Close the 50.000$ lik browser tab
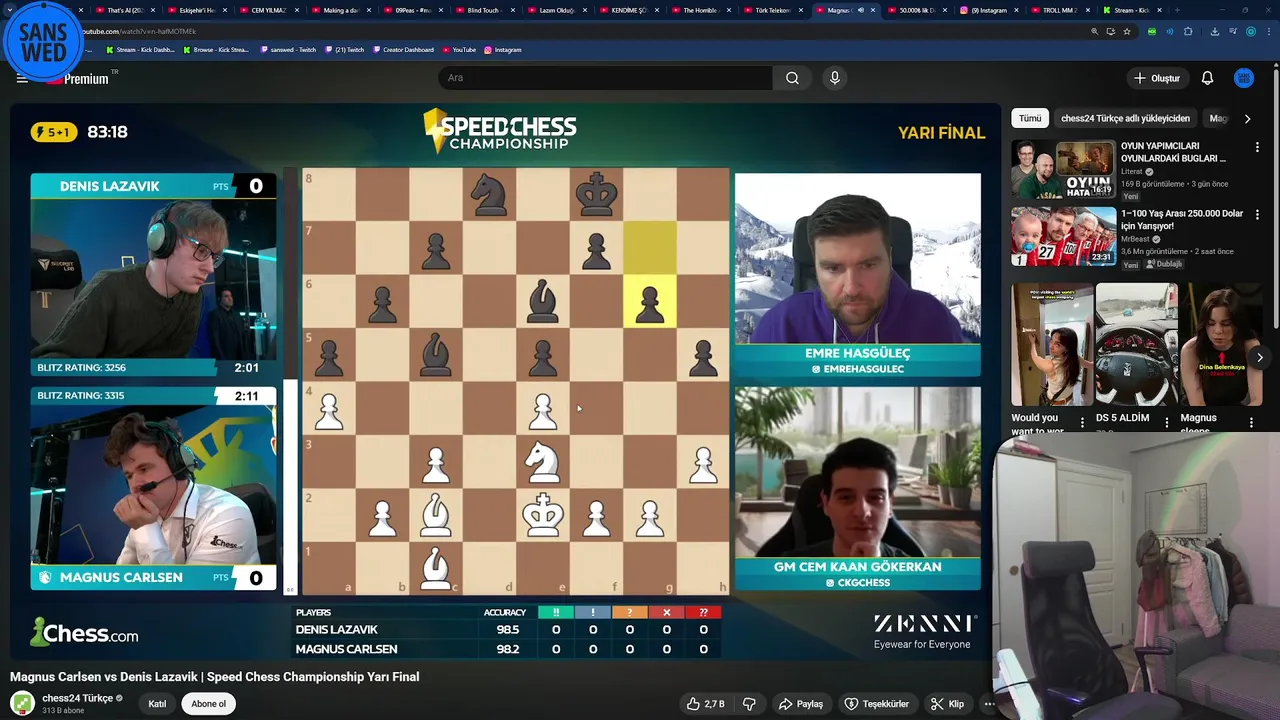 pyautogui.click(x=945, y=10)
